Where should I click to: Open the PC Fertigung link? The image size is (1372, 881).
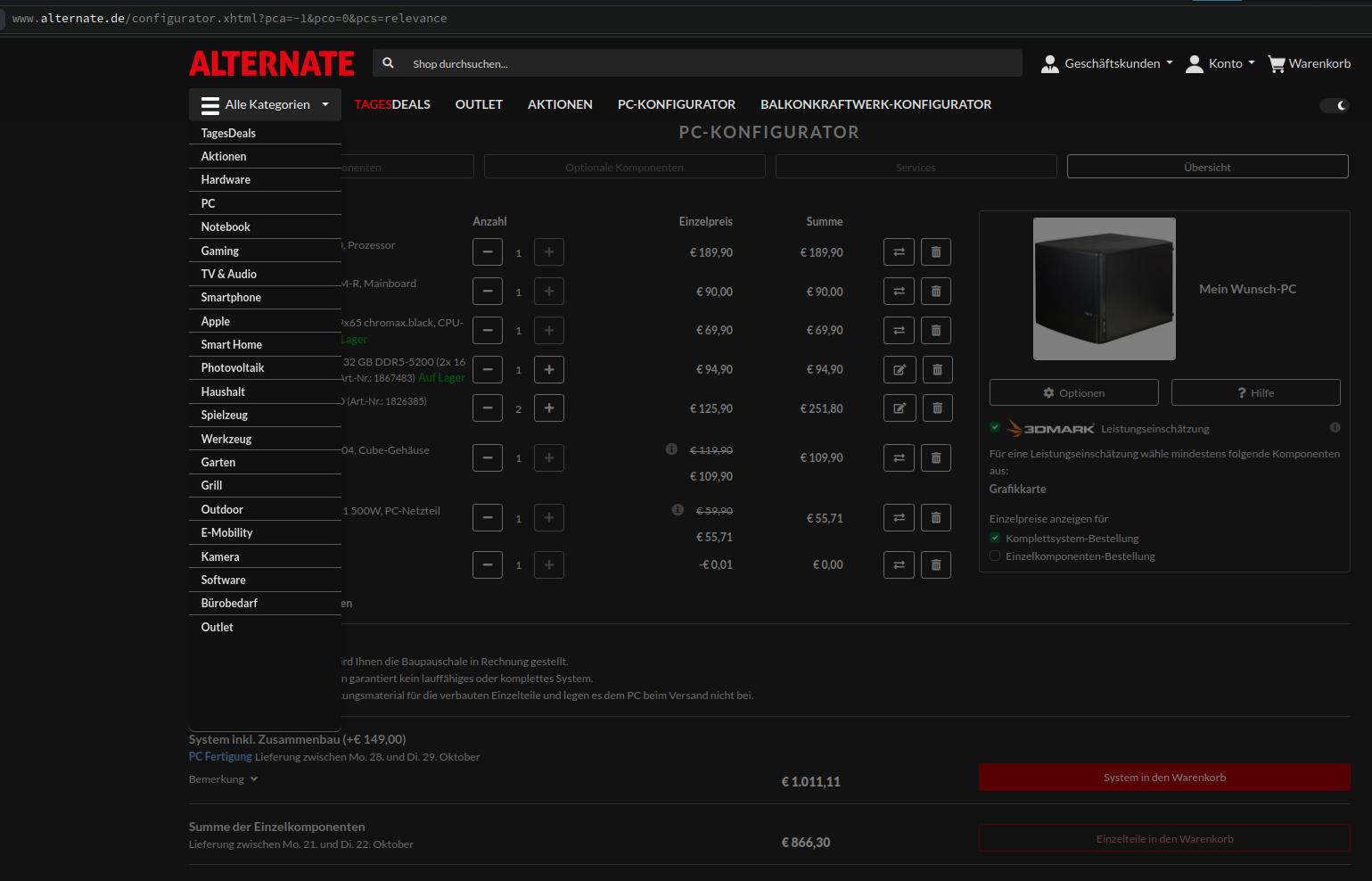220,757
